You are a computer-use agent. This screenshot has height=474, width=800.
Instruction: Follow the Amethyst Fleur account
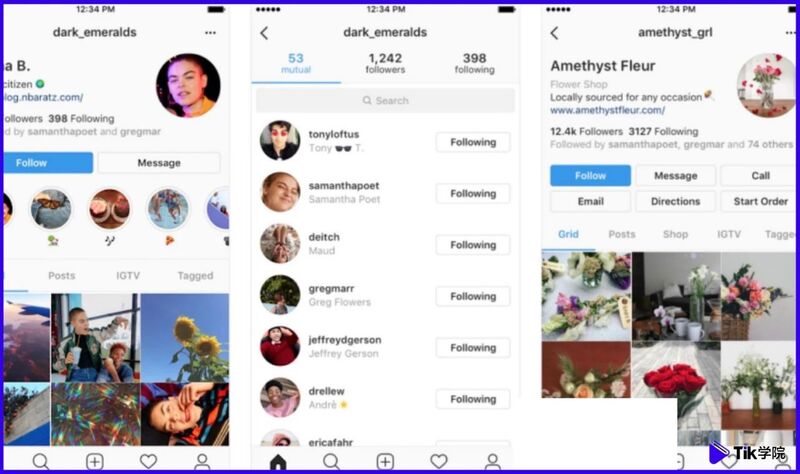click(590, 176)
